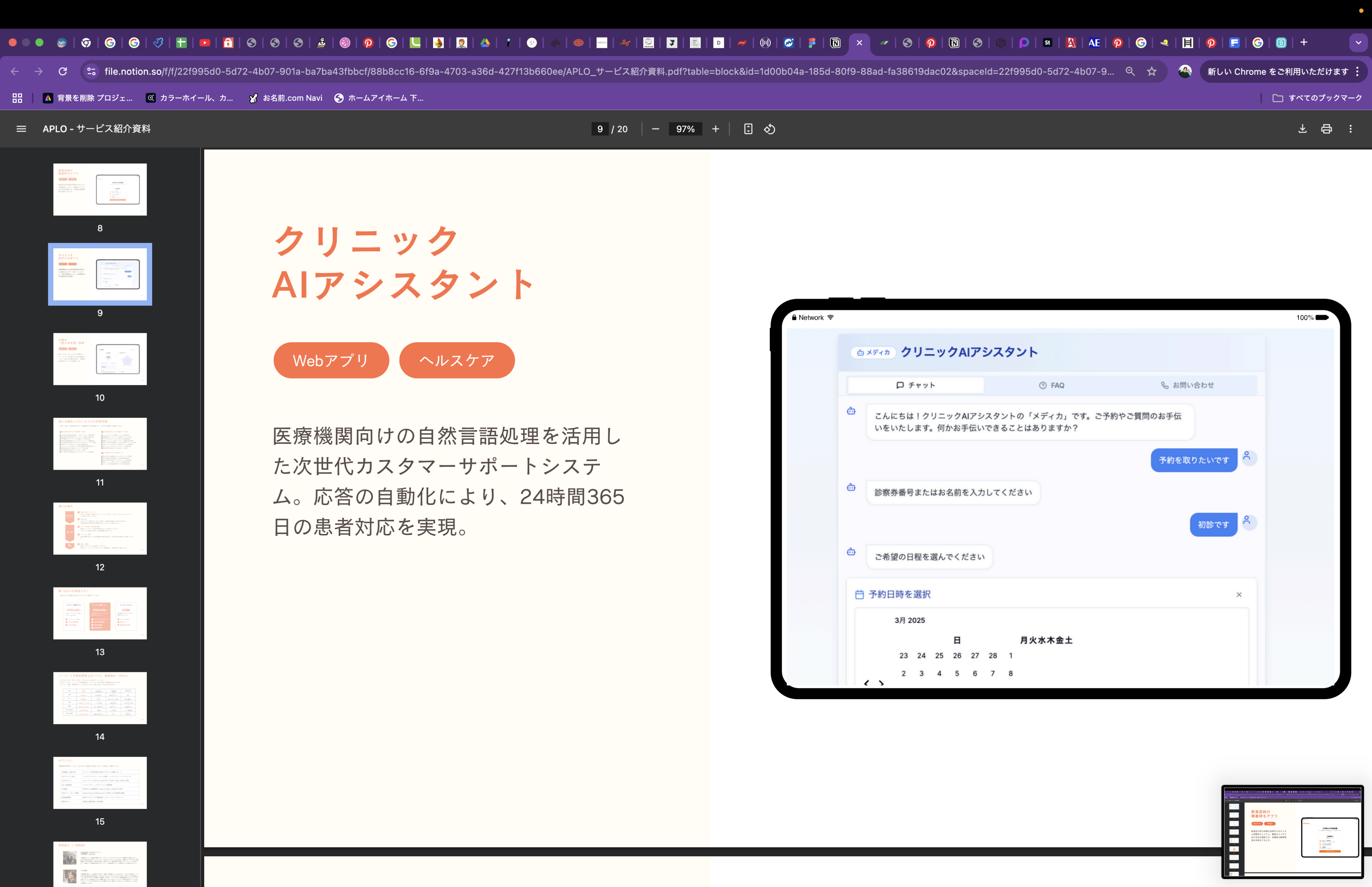Select page 9 thumbnail
This screenshot has width=1372, height=887.
pos(100,274)
